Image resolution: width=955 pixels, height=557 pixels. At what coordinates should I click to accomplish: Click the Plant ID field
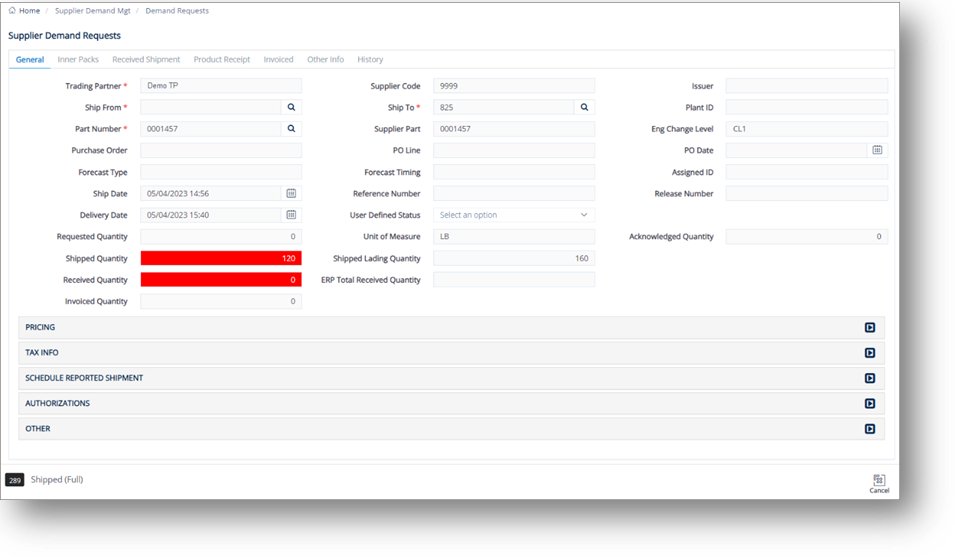pyautogui.click(x=806, y=107)
